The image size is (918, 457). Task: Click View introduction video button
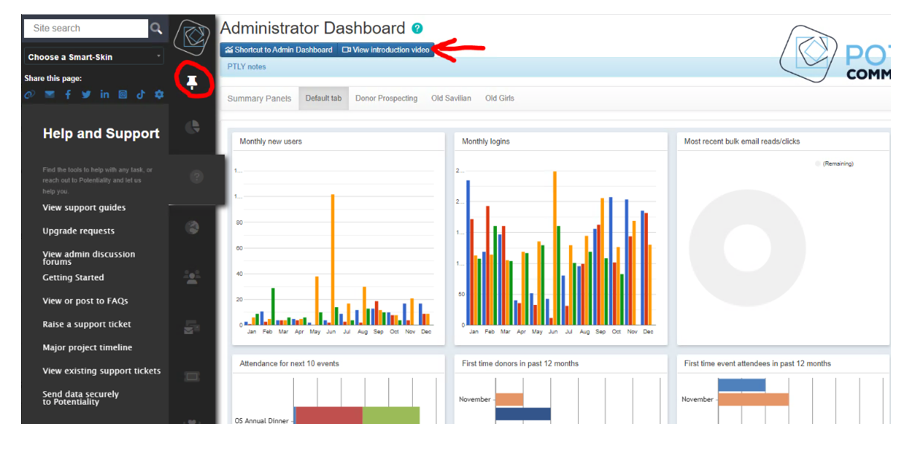tap(385, 49)
